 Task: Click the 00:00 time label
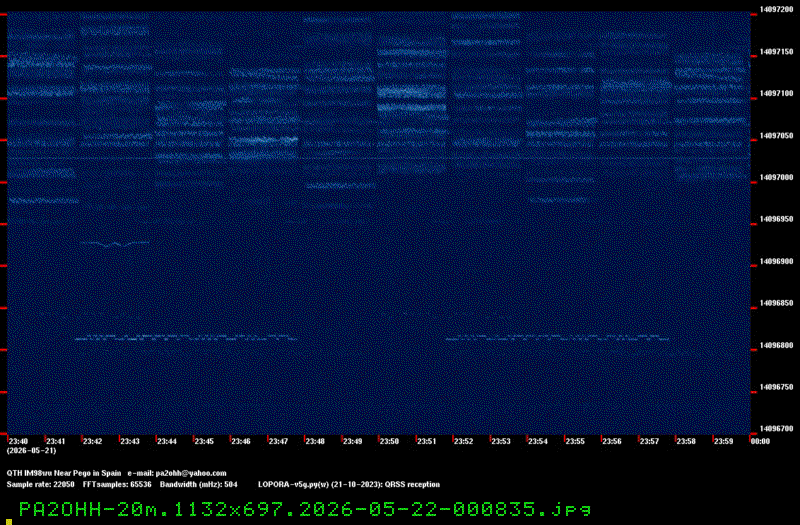(760, 441)
